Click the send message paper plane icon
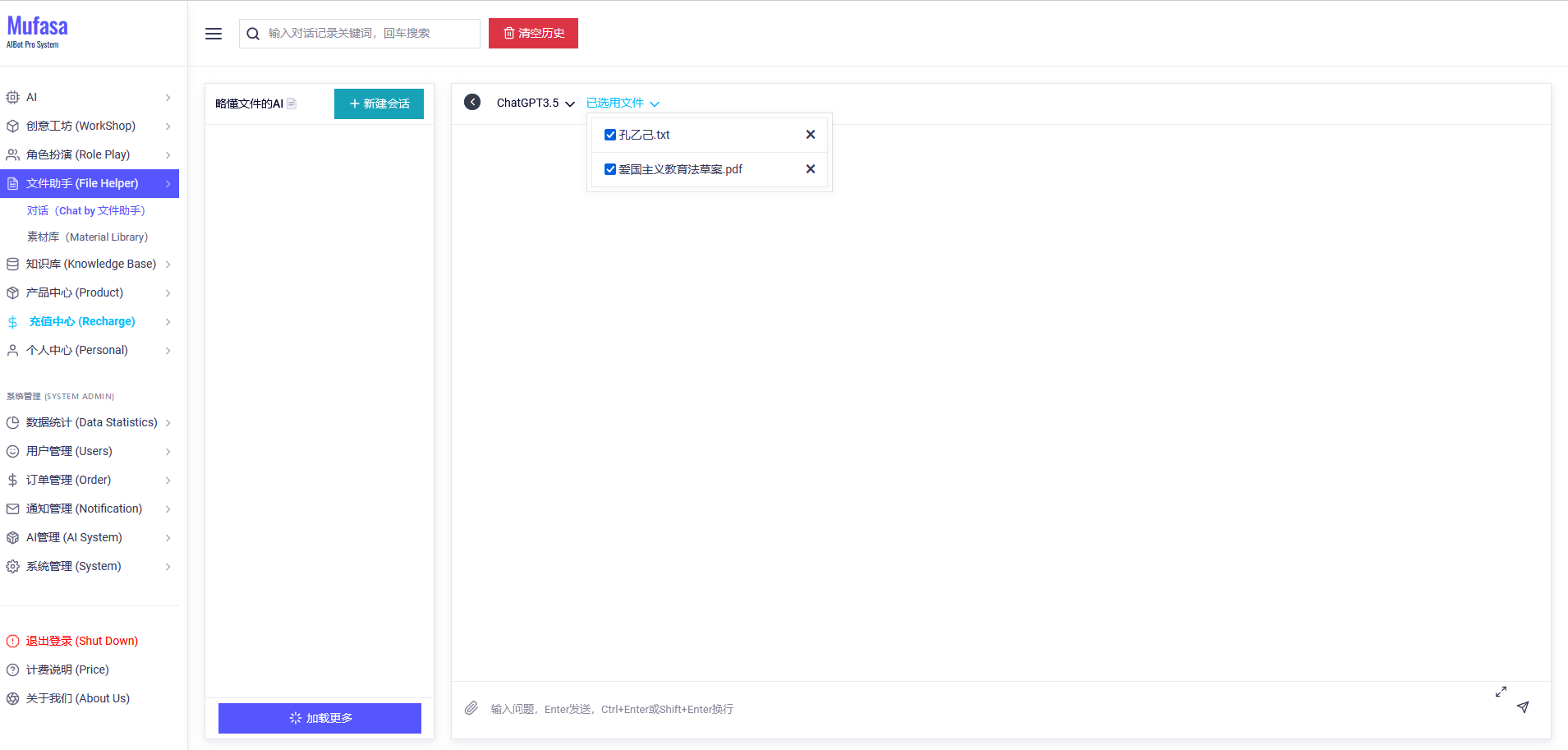The width and height of the screenshot is (1568, 750). coord(1523,707)
